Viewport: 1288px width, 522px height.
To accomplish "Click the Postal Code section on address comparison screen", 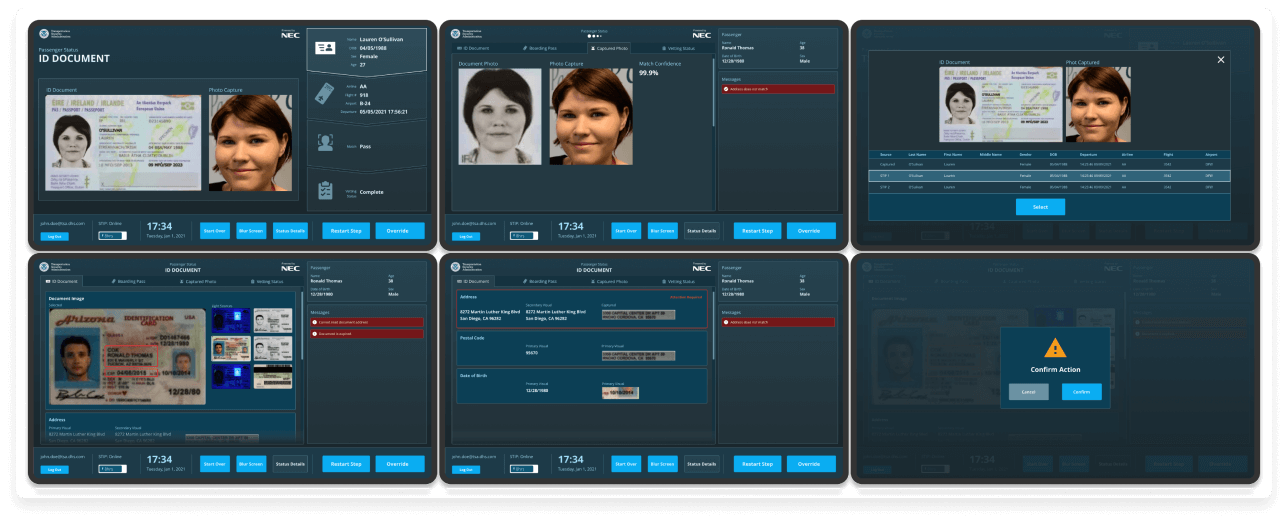I will pyautogui.click(x=582, y=347).
